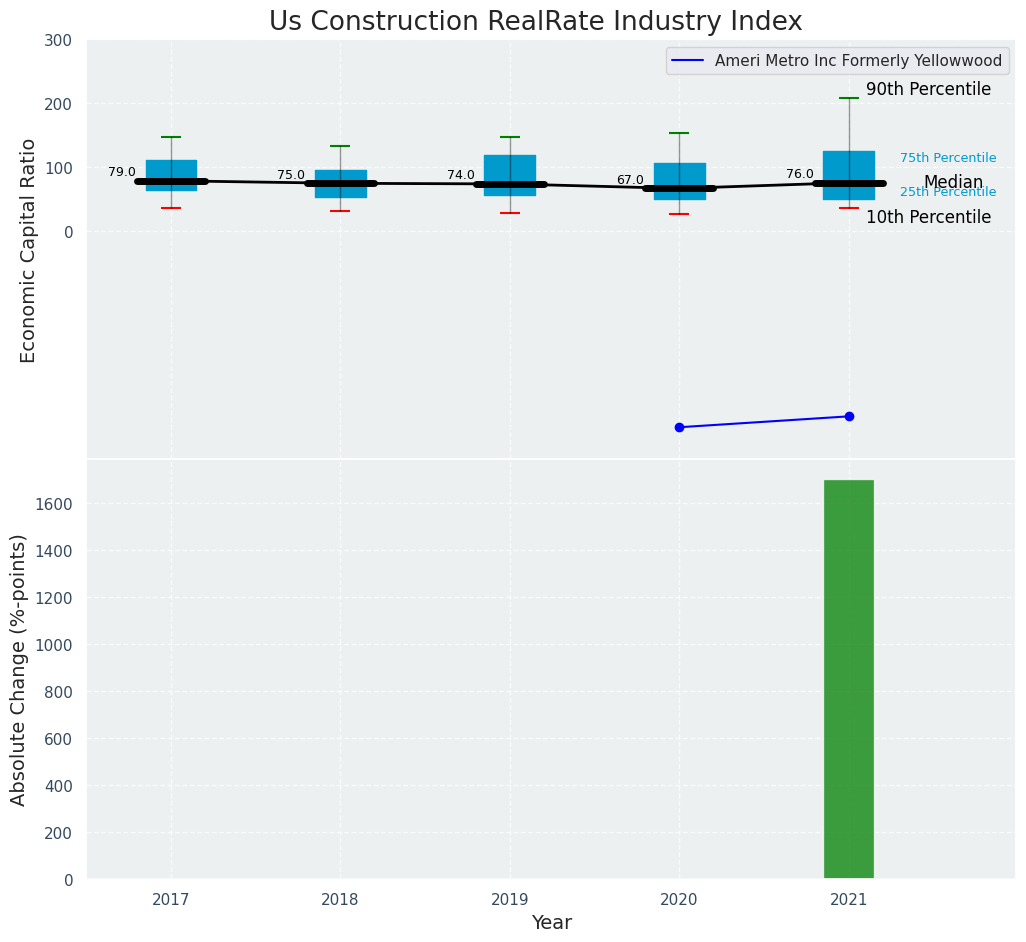Screen dimensions: 1026x942
Task: Click the 2018 x-axis tick label
Action: tap(340, 900)
